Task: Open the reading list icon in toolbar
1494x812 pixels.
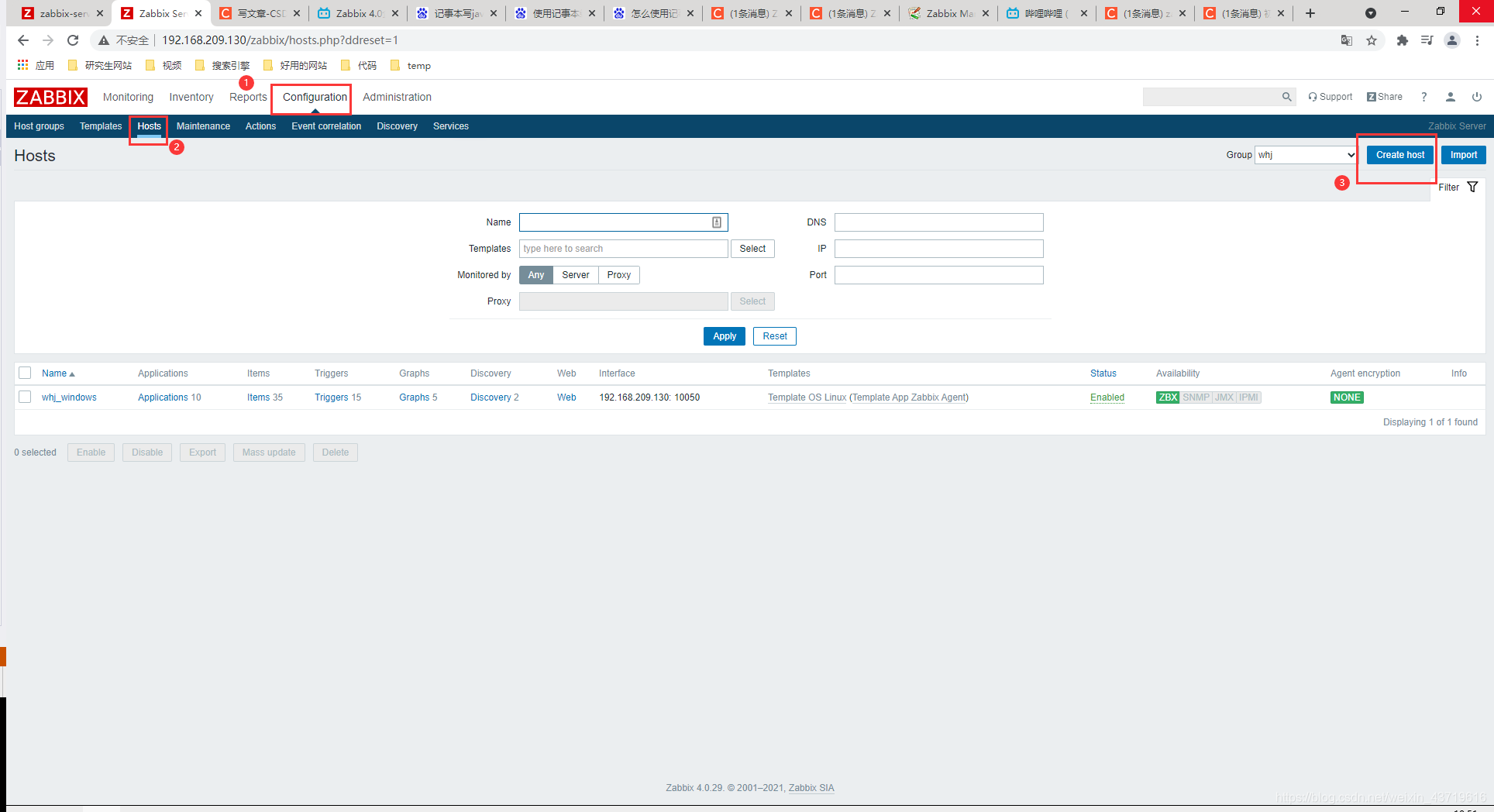Action: click(1427, 40)
